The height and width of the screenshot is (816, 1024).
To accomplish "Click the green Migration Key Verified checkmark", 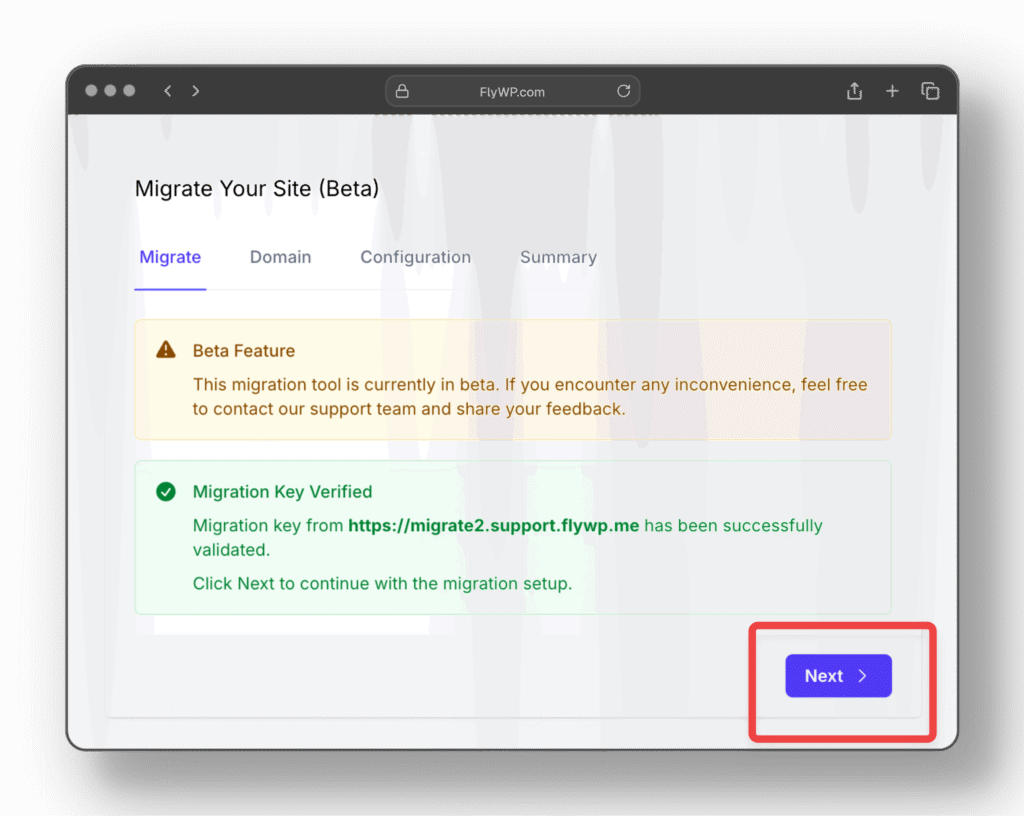I will pyautogui.click(x=166, y=491).
